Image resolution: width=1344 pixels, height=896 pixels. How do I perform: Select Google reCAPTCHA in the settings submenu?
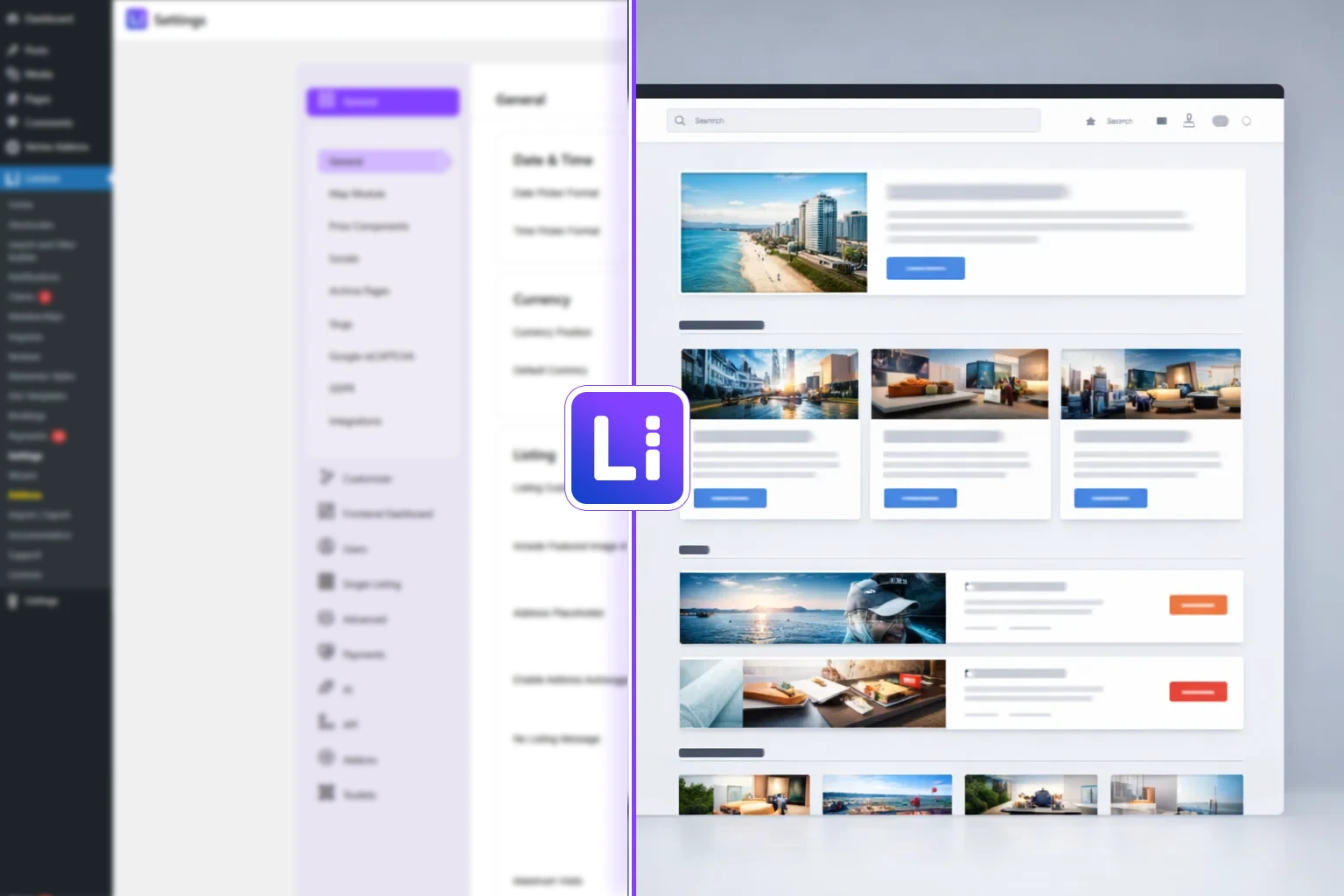pyautogui.click(x=371, y=356)
